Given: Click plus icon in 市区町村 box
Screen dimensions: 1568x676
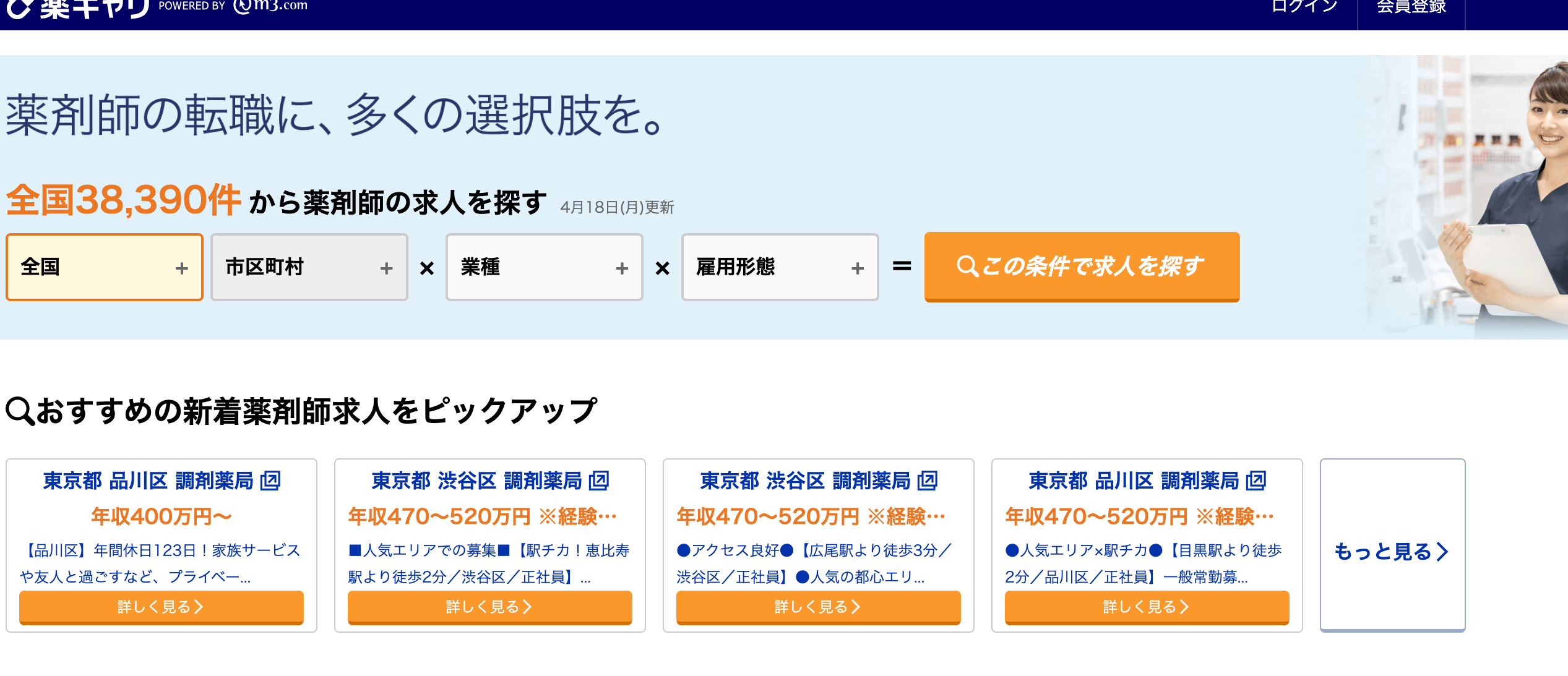Looking at the screenshot, I should pyautogui.click(x=387, y=268).
